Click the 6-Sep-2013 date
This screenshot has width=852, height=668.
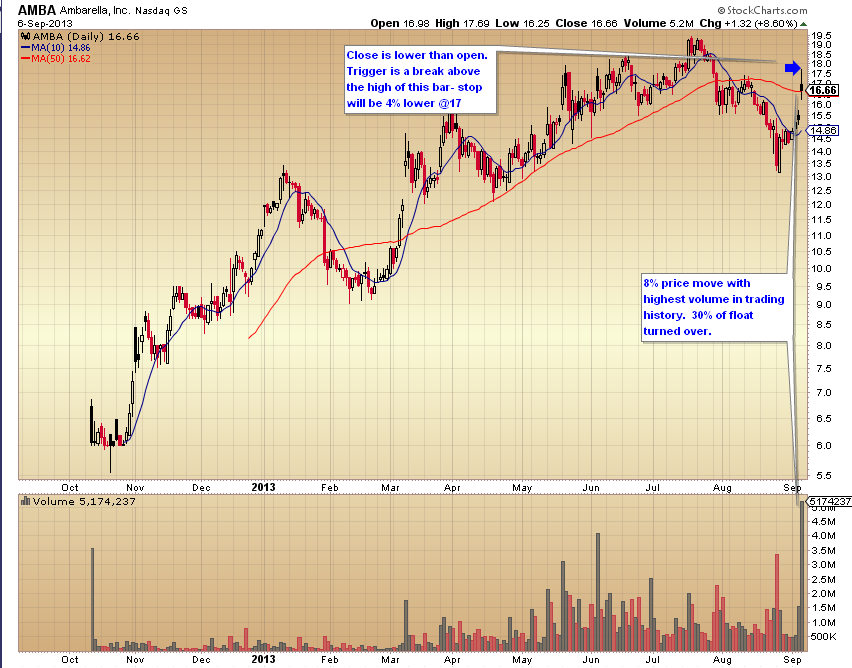point(45,23)
